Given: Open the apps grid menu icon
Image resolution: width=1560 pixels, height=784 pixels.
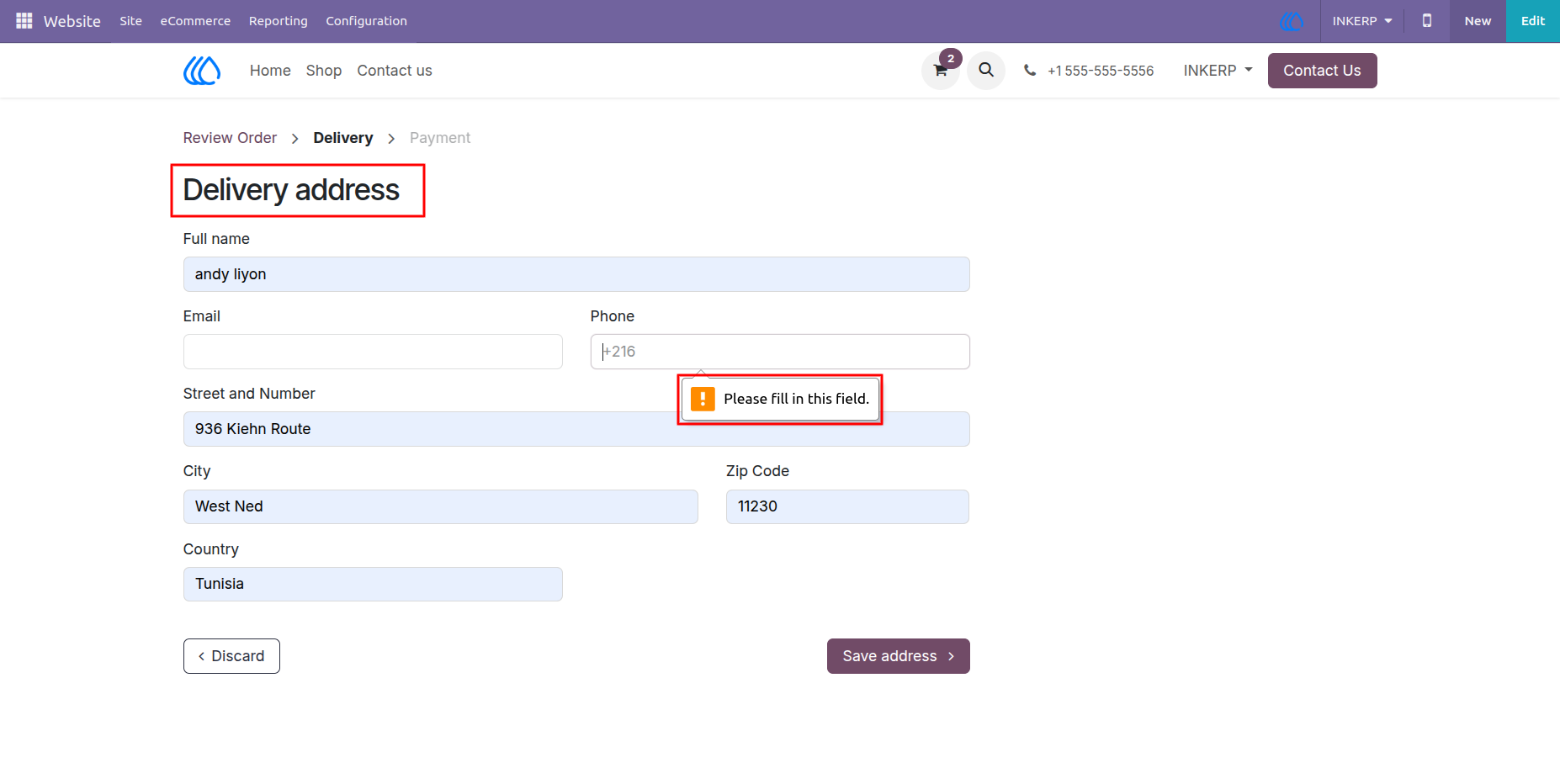Looking at the screenshot, I should [24, 20].
